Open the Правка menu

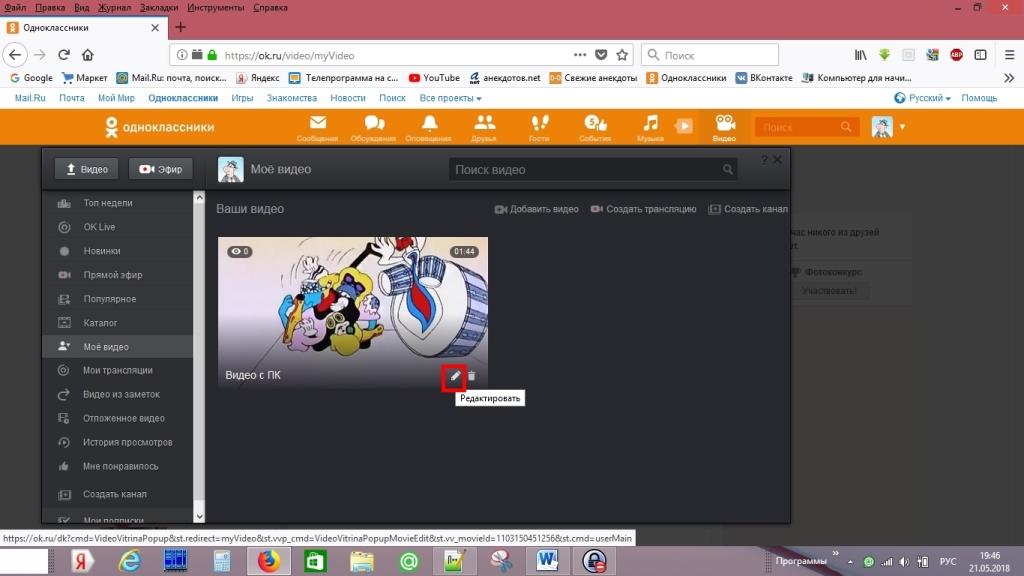pos(50,8)
